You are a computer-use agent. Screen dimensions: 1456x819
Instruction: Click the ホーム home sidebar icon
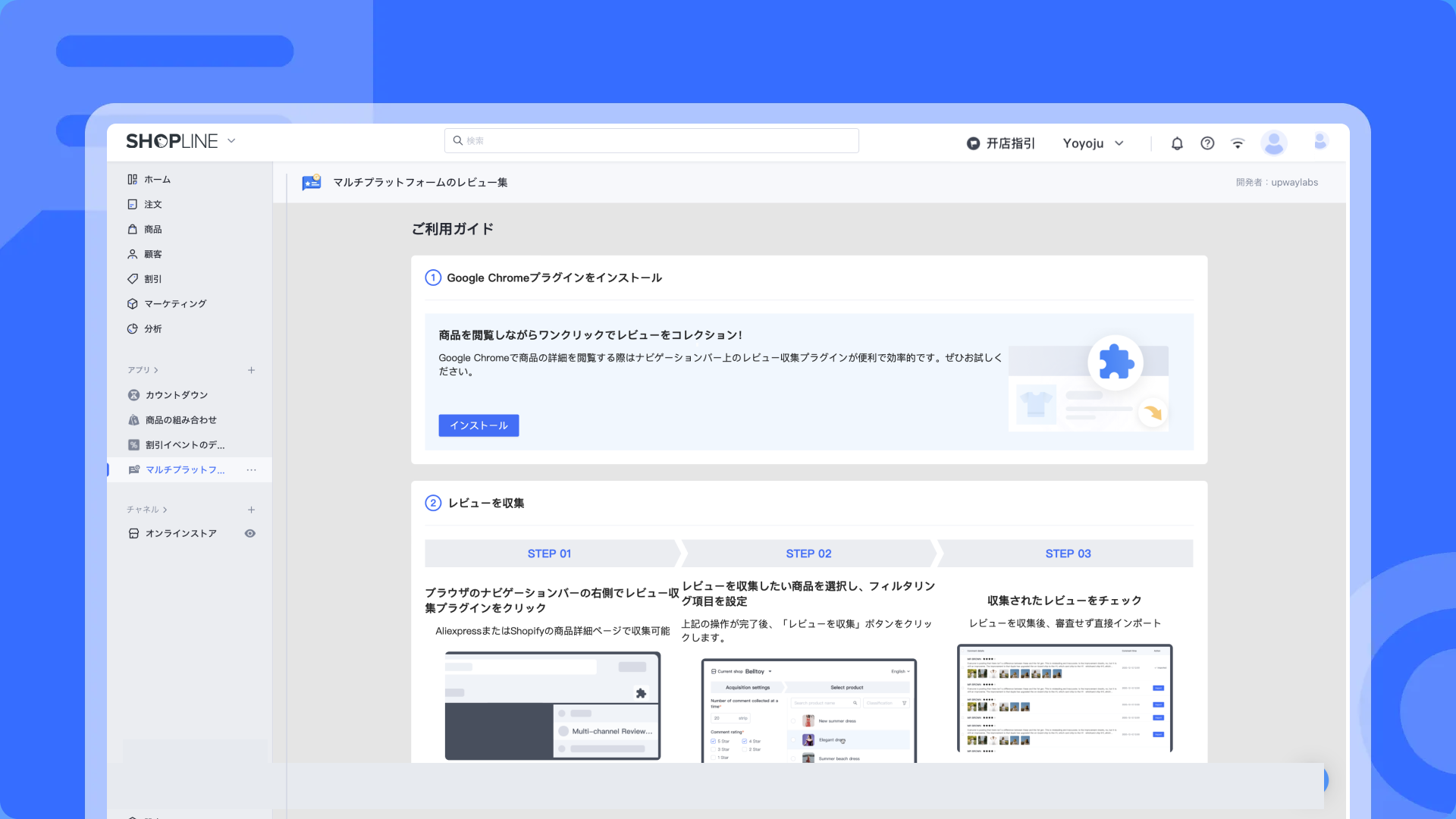tap(133, 180)
